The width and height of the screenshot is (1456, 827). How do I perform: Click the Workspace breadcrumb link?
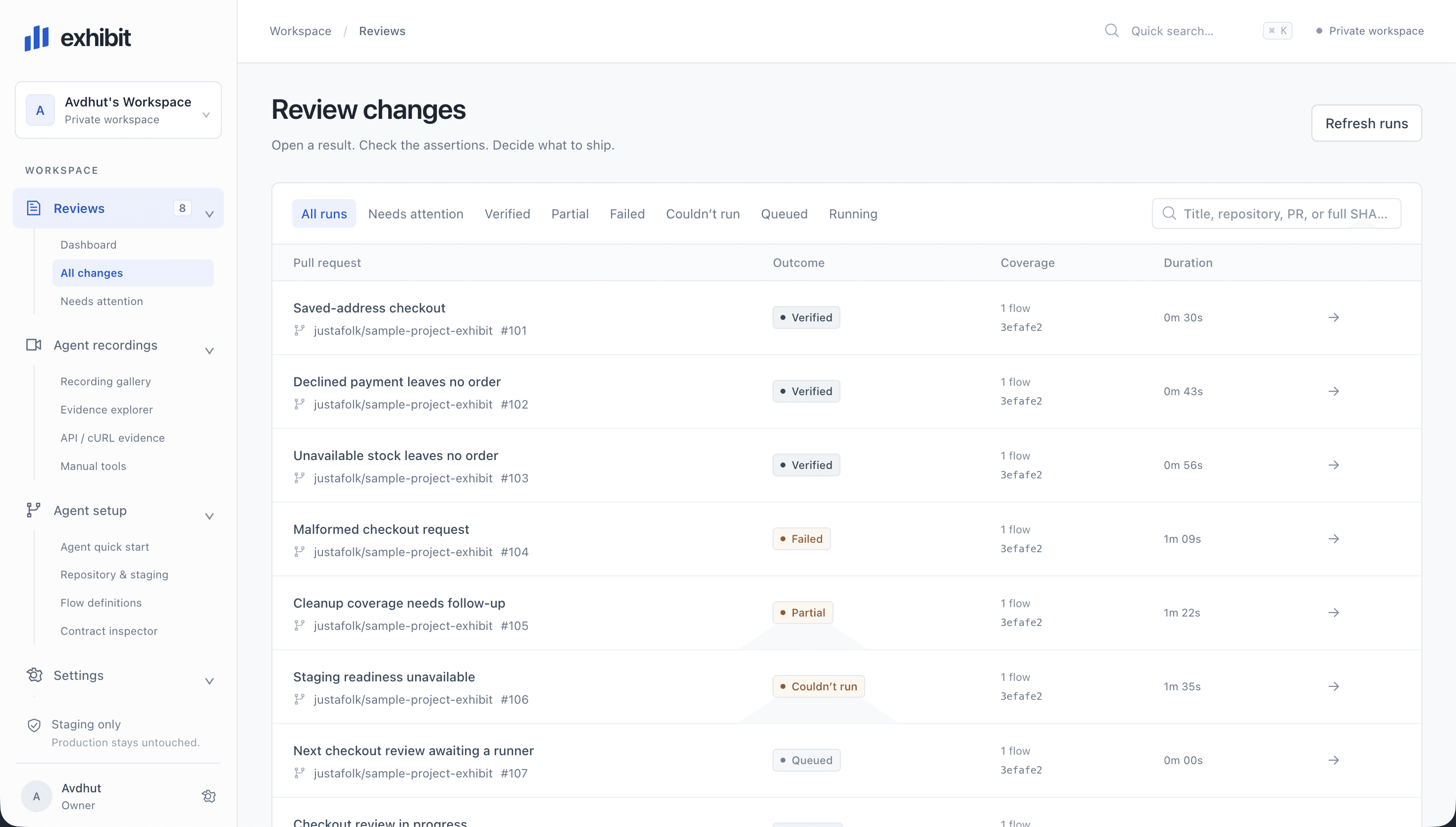click(300, 31)
